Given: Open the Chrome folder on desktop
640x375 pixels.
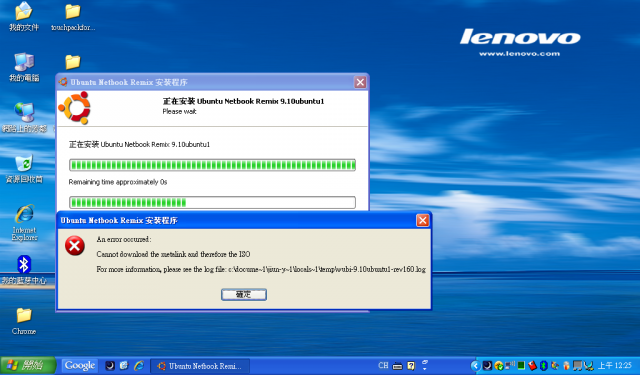Looking at the screenshot, I should click(x=24, y=321).
